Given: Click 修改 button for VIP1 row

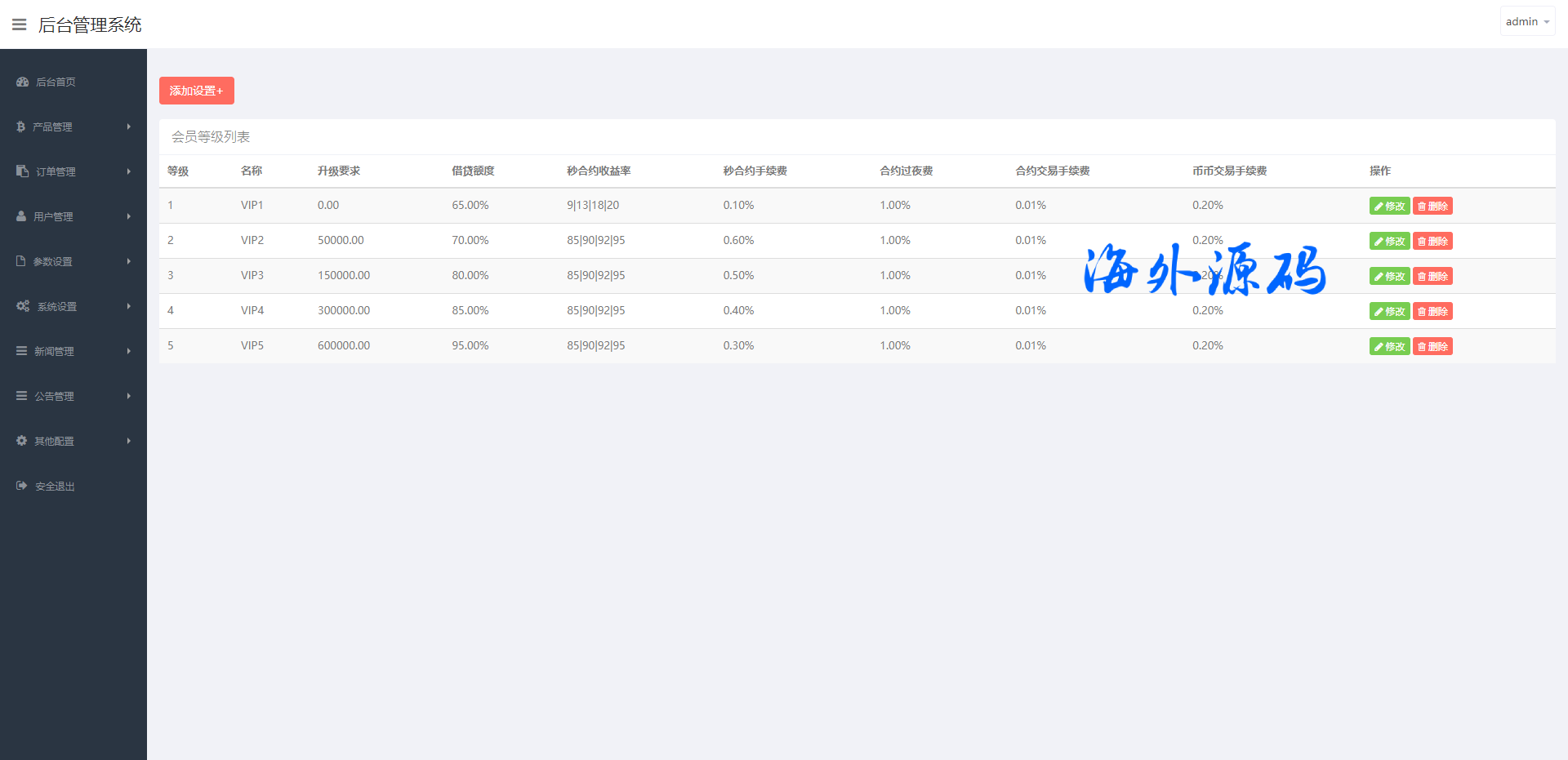Looking at the screenshot, I should click(x=1389, y=207).
